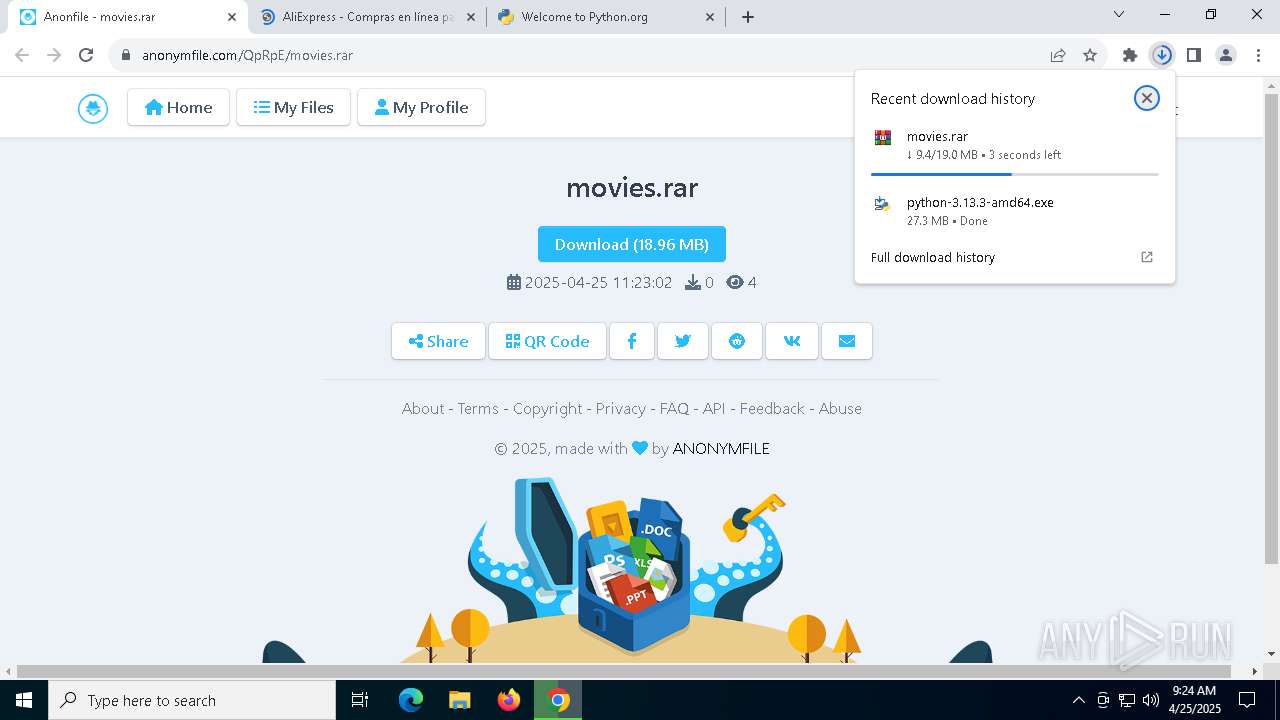Select python-3.13.3-amd64.exe download entry

tap(1015, 211)
